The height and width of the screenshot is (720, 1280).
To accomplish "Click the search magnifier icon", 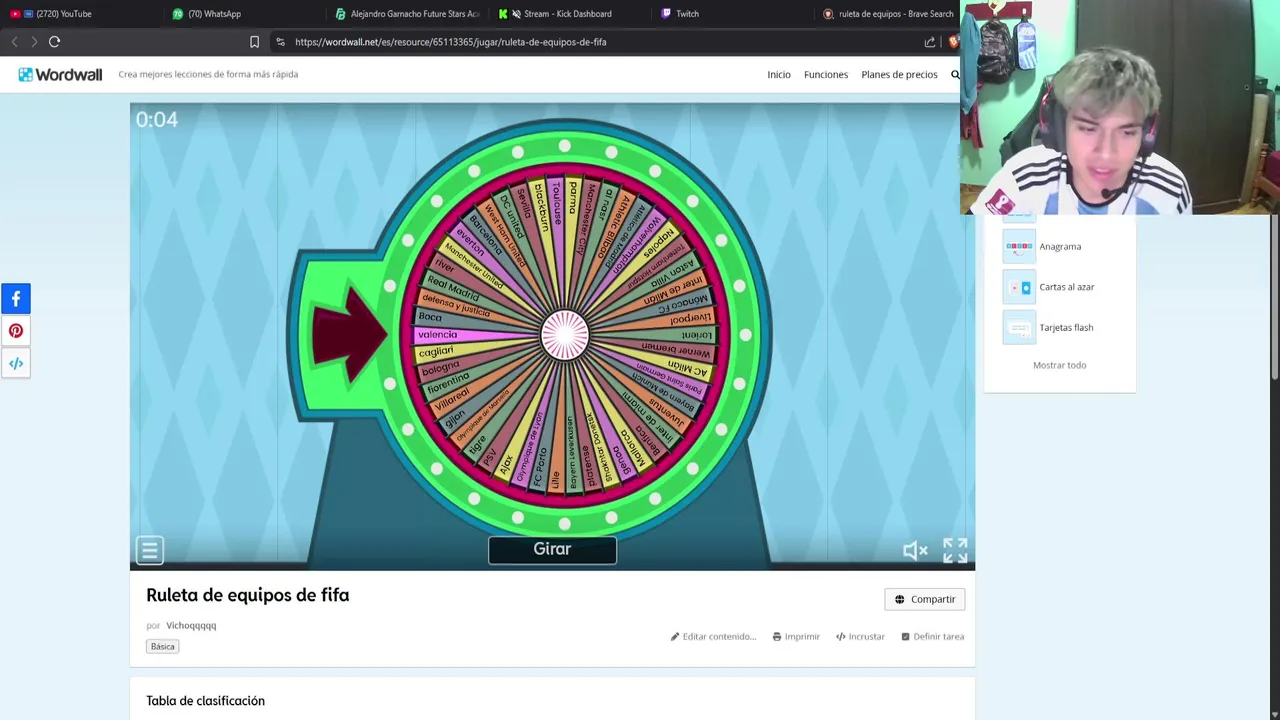I will [955, 74].
